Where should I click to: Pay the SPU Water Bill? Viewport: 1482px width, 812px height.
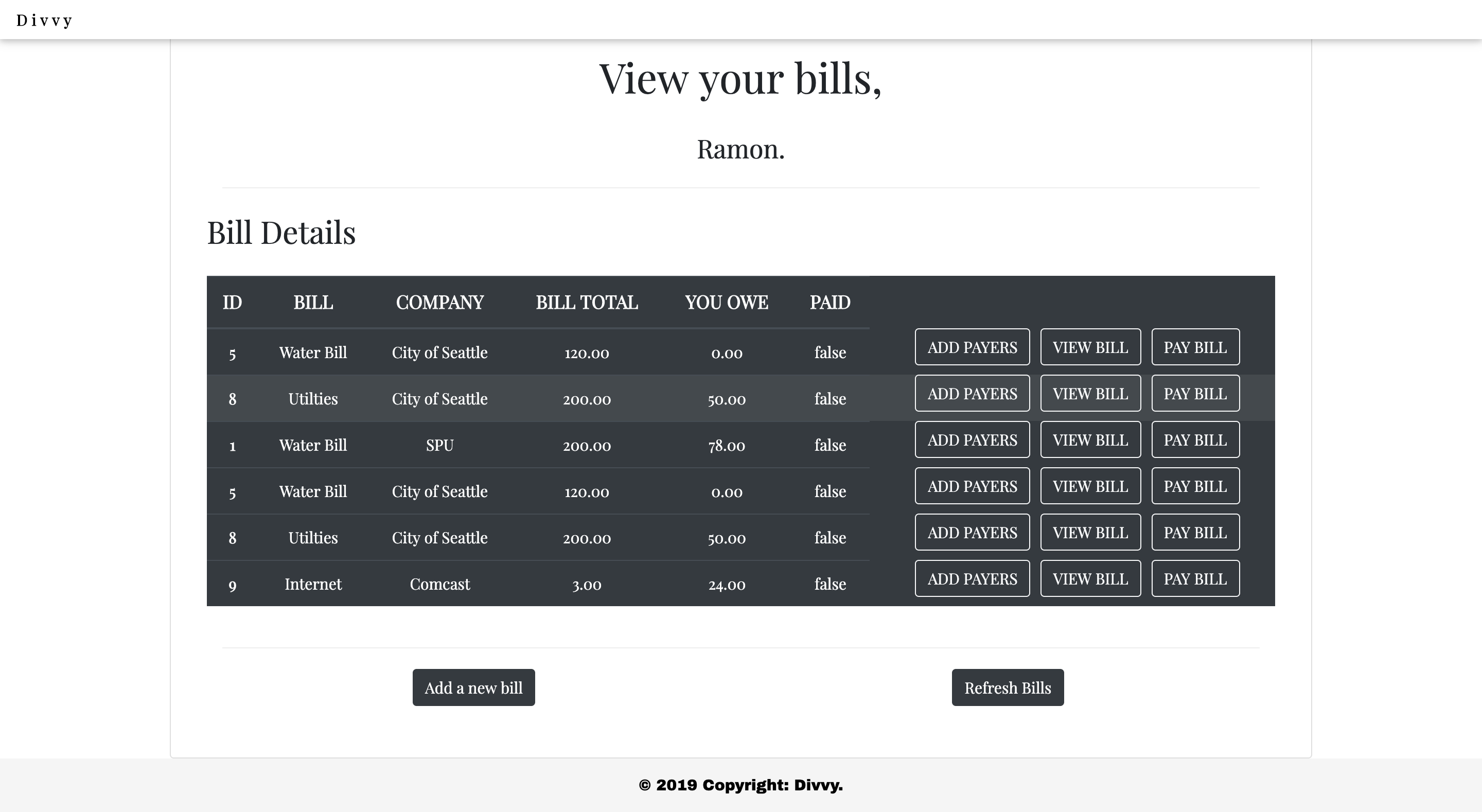(1195, 439)
